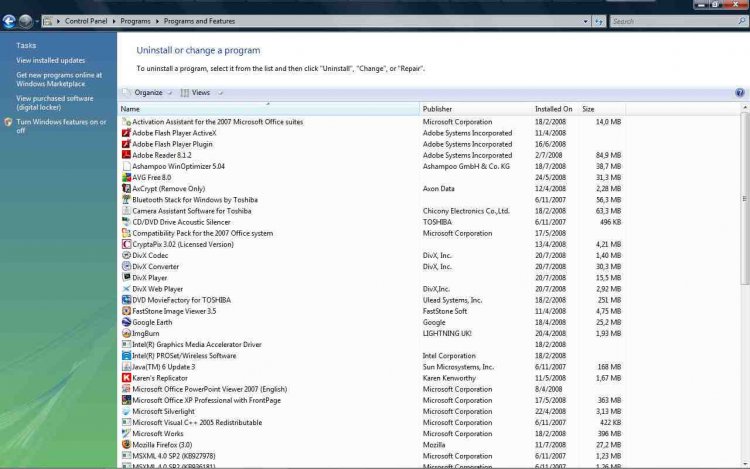Click the Sun Microsystems, Inc. publisher cell
This screenshot has height=469, width=750.
coord(458,367)
